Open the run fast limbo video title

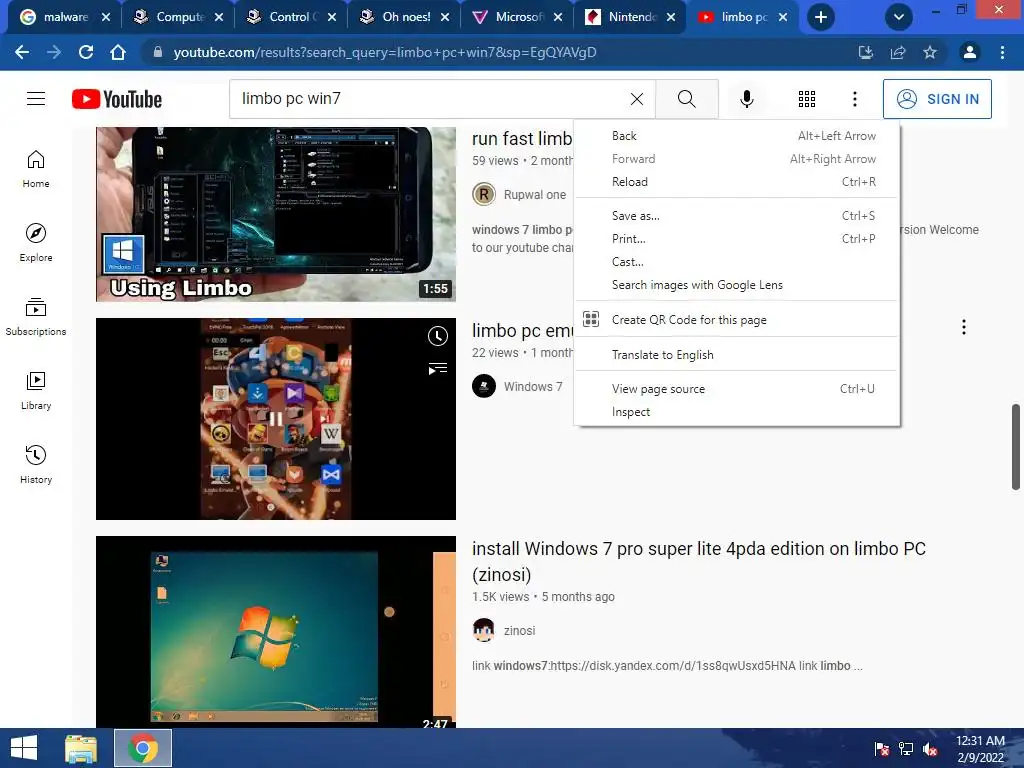point(522,138)
